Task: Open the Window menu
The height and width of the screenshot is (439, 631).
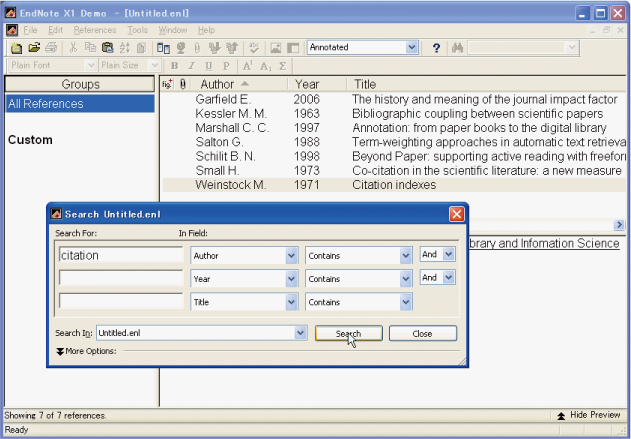Action: pos(173,30)
